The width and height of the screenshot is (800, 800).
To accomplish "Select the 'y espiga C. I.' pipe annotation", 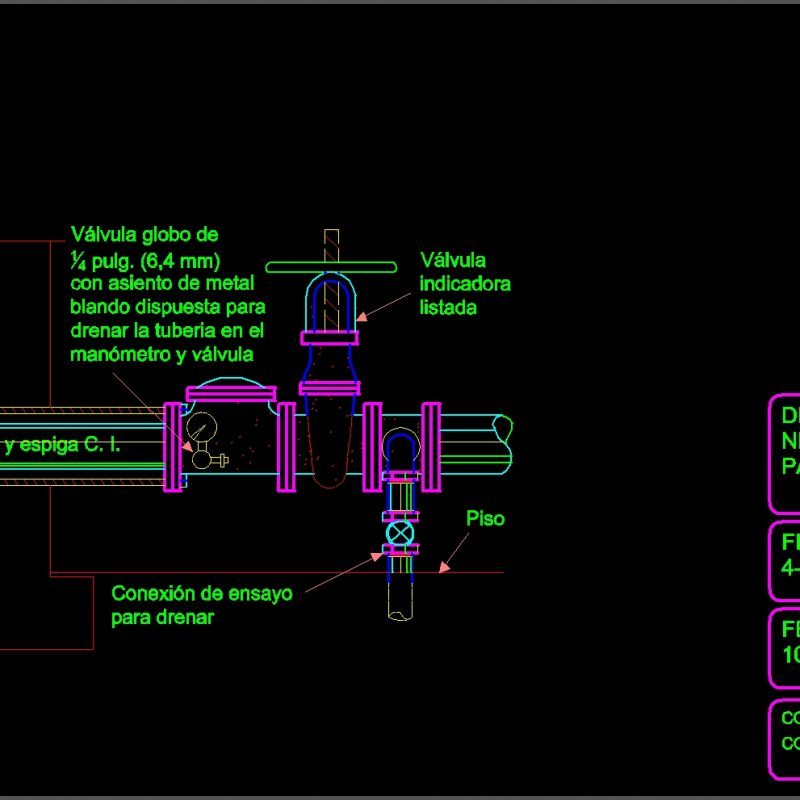I will click(60, 444).
